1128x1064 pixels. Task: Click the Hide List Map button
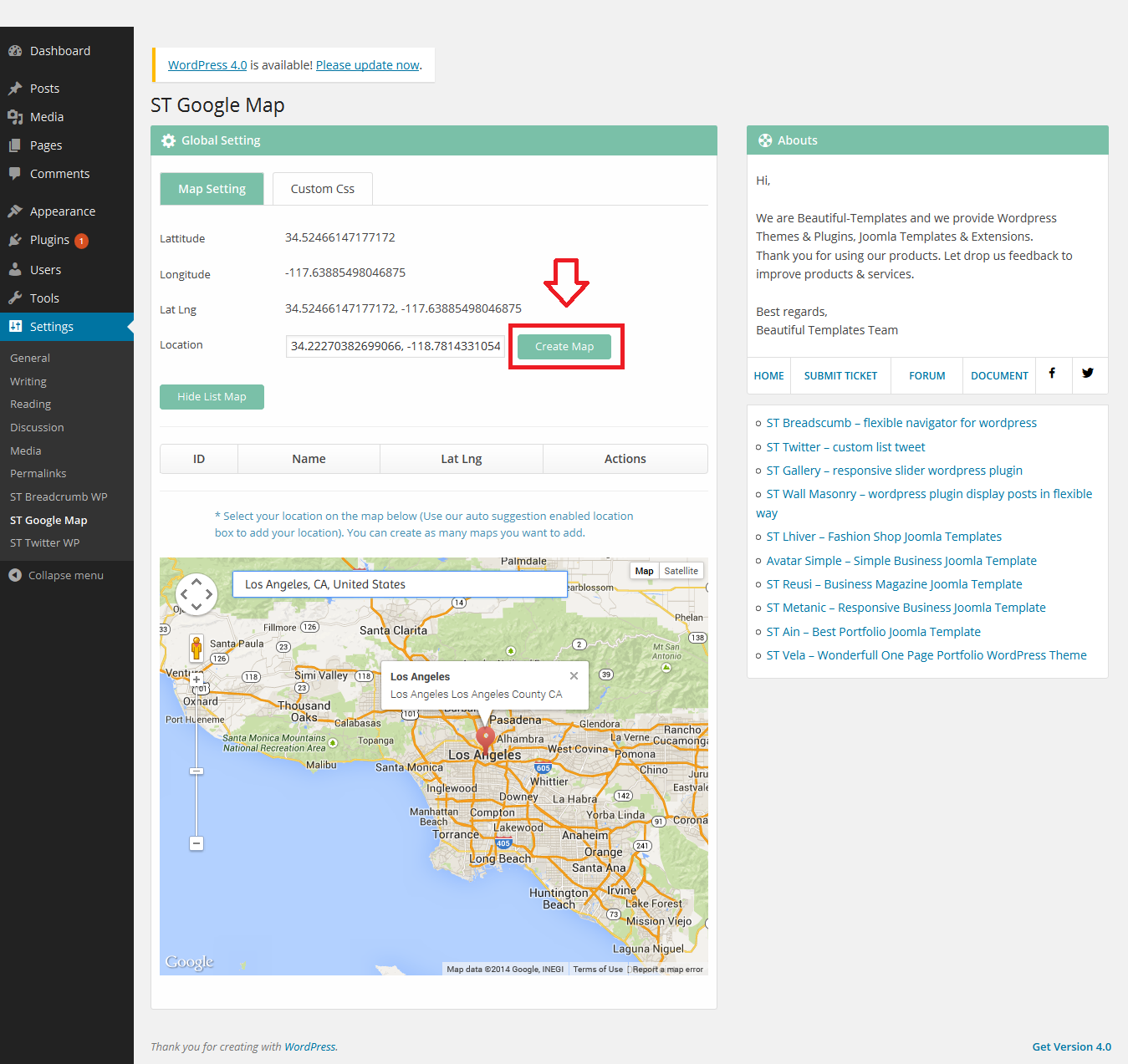click(x=212, y=397)
